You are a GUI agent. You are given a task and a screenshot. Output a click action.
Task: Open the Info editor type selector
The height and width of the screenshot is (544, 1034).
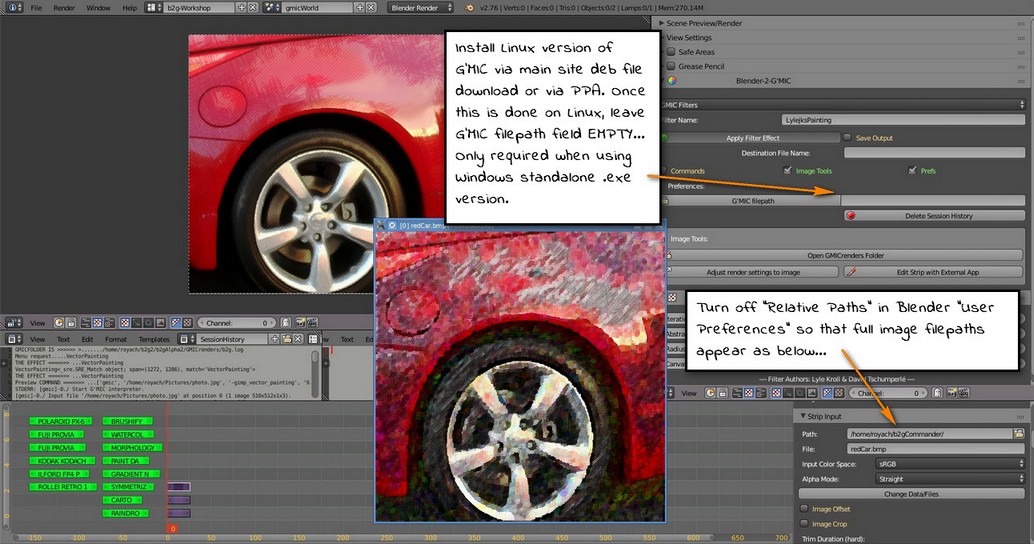(15, 7)
